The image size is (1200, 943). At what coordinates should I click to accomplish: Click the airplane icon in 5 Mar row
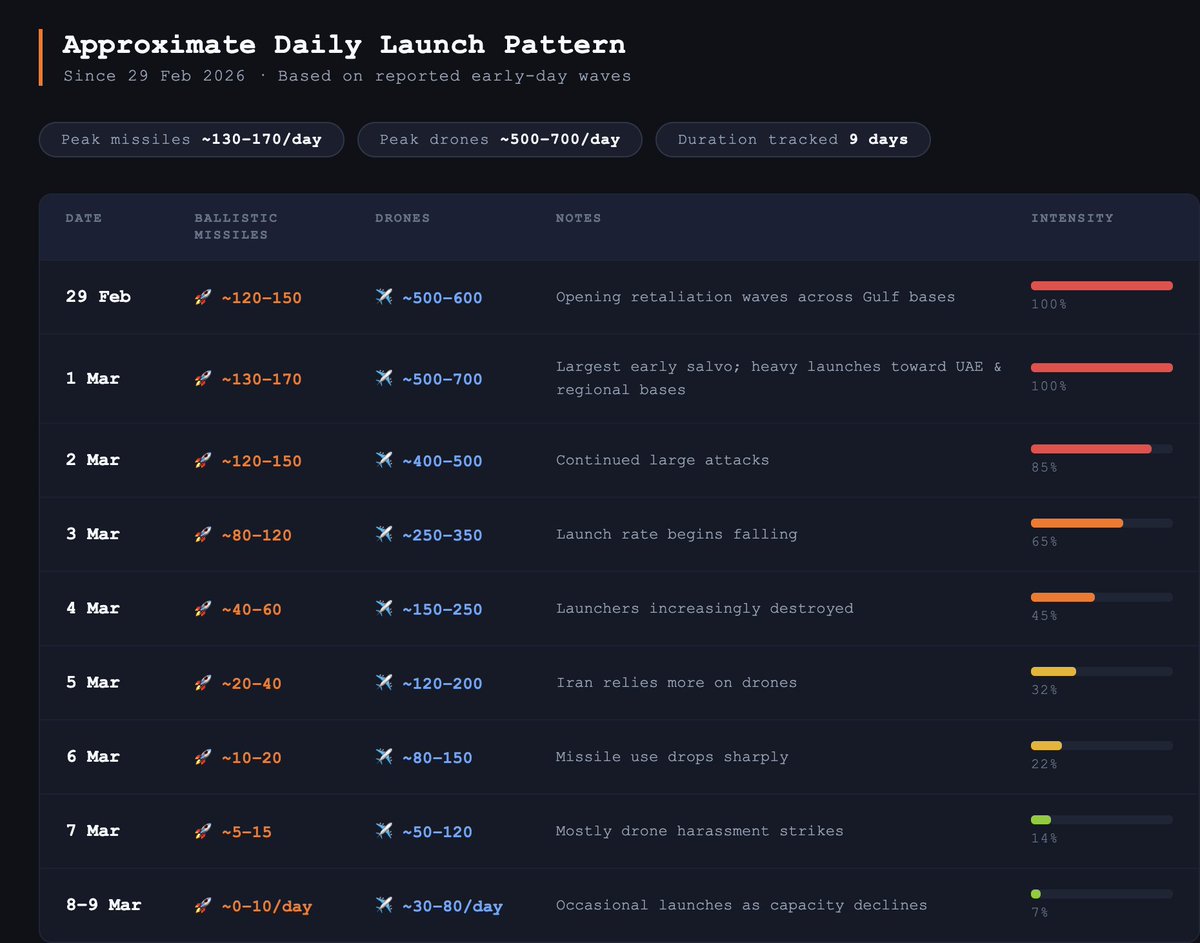pos(384,683)
